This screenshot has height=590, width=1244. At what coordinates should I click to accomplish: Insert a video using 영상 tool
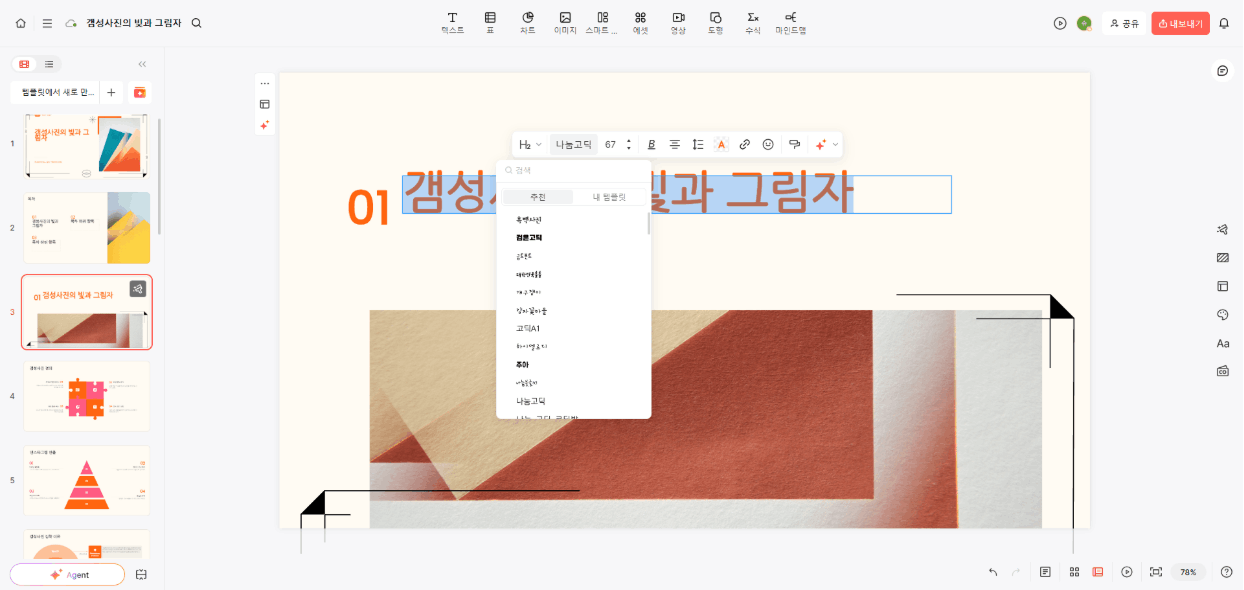pyautogui.click(x=678, y=23)
